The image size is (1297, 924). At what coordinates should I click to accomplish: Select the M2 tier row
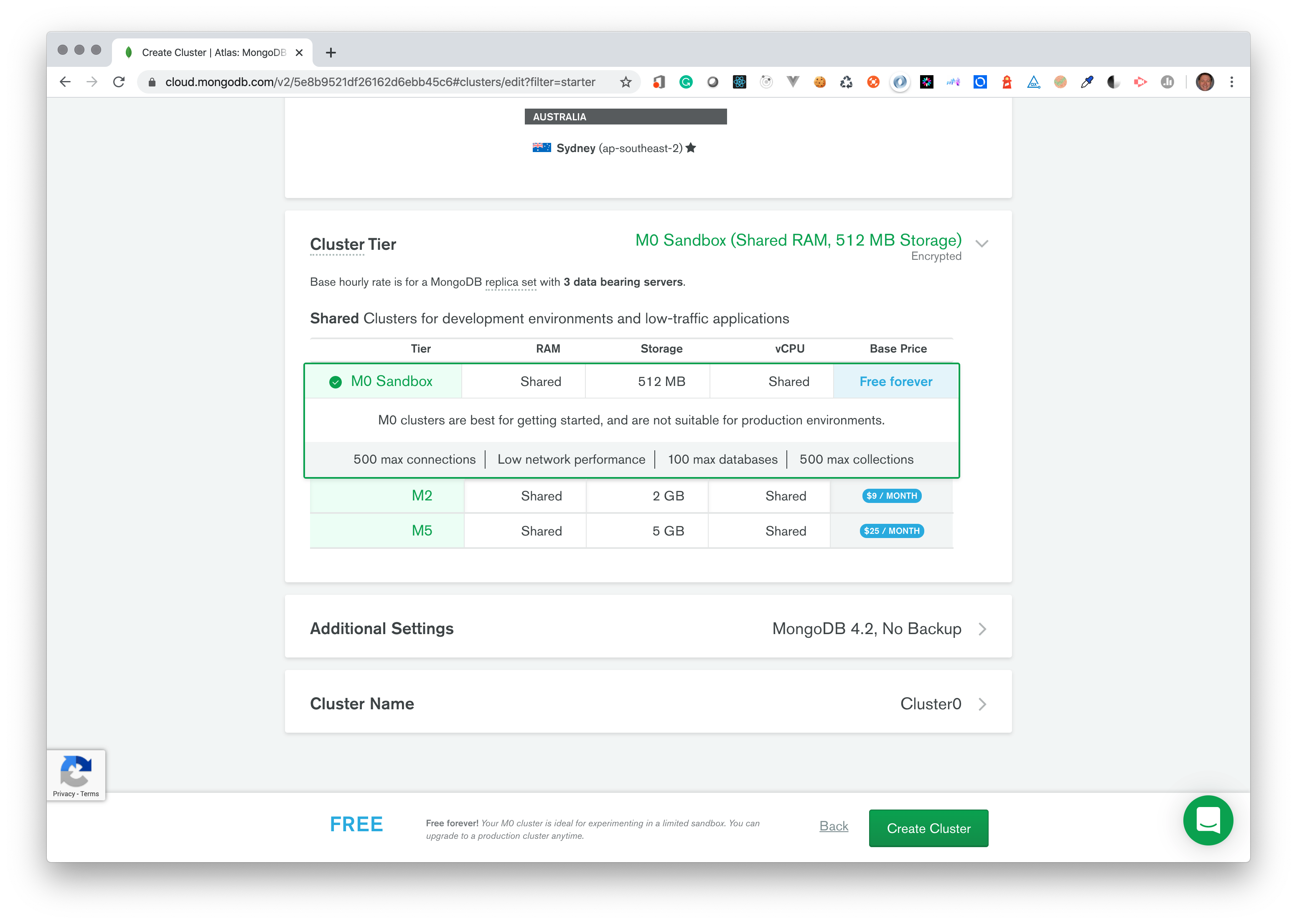(x=631, y=495)
